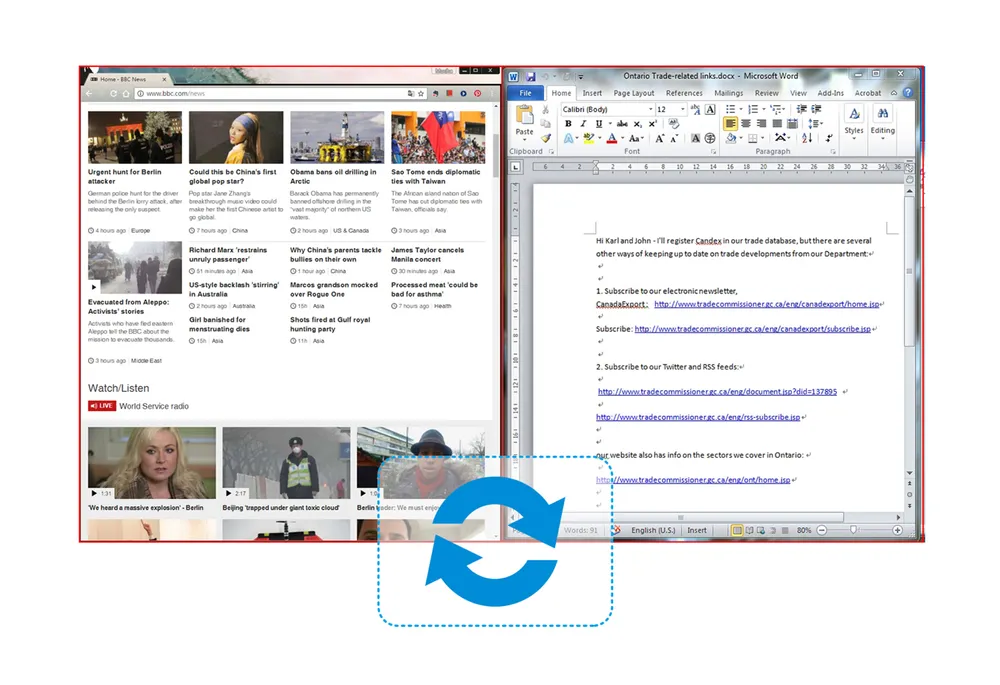Screen dimensions: 1000x685
Task: Bookmark the BBC page with the star icon
Action: [x=421, y=94]
